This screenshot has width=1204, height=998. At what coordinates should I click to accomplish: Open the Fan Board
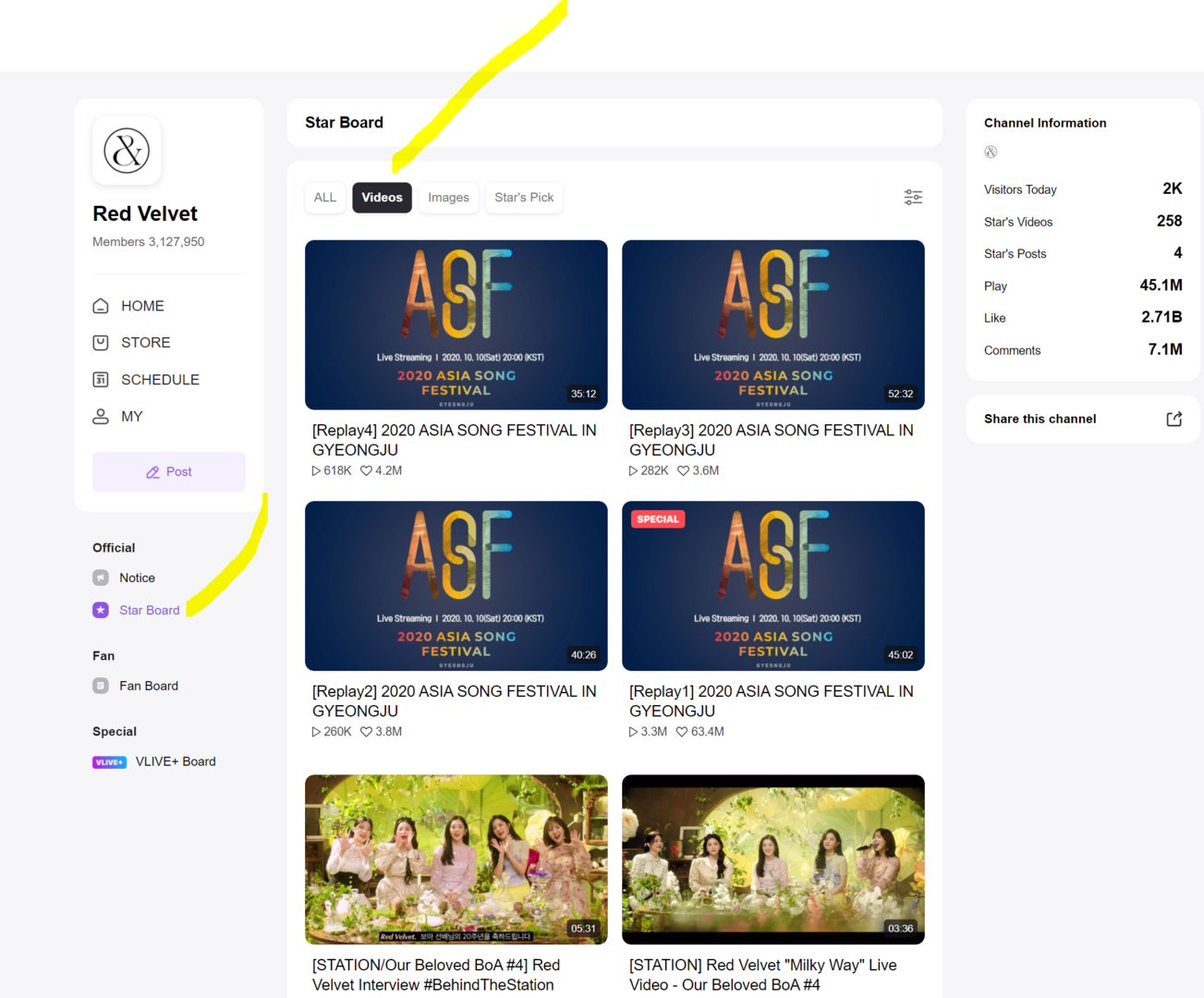[x=136, y=686]
